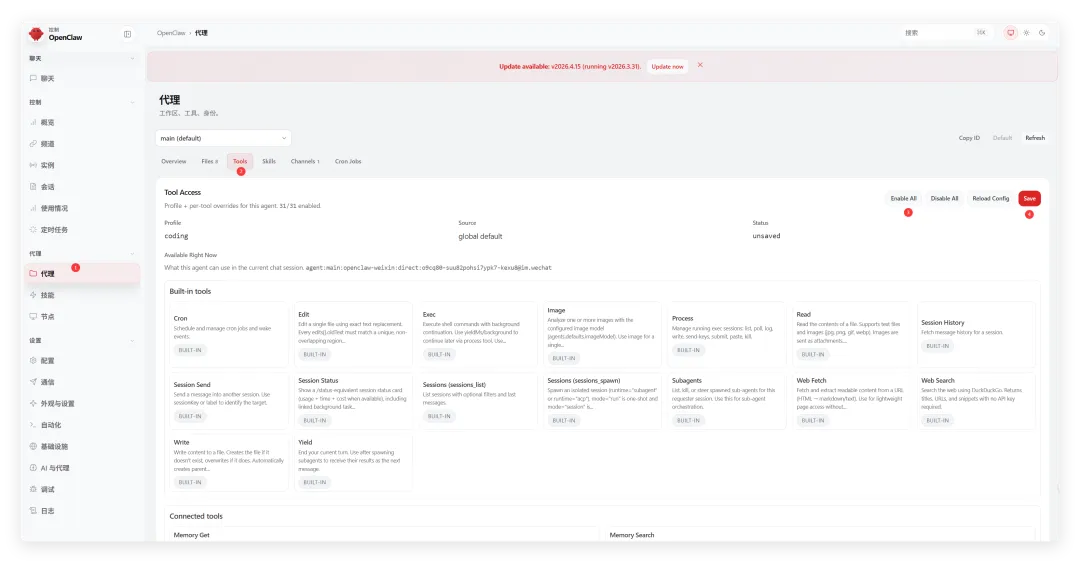Open the 定时任务 scheduled tasks icon
This screenshot has width=1080, height=562.
tap(33, 229)
